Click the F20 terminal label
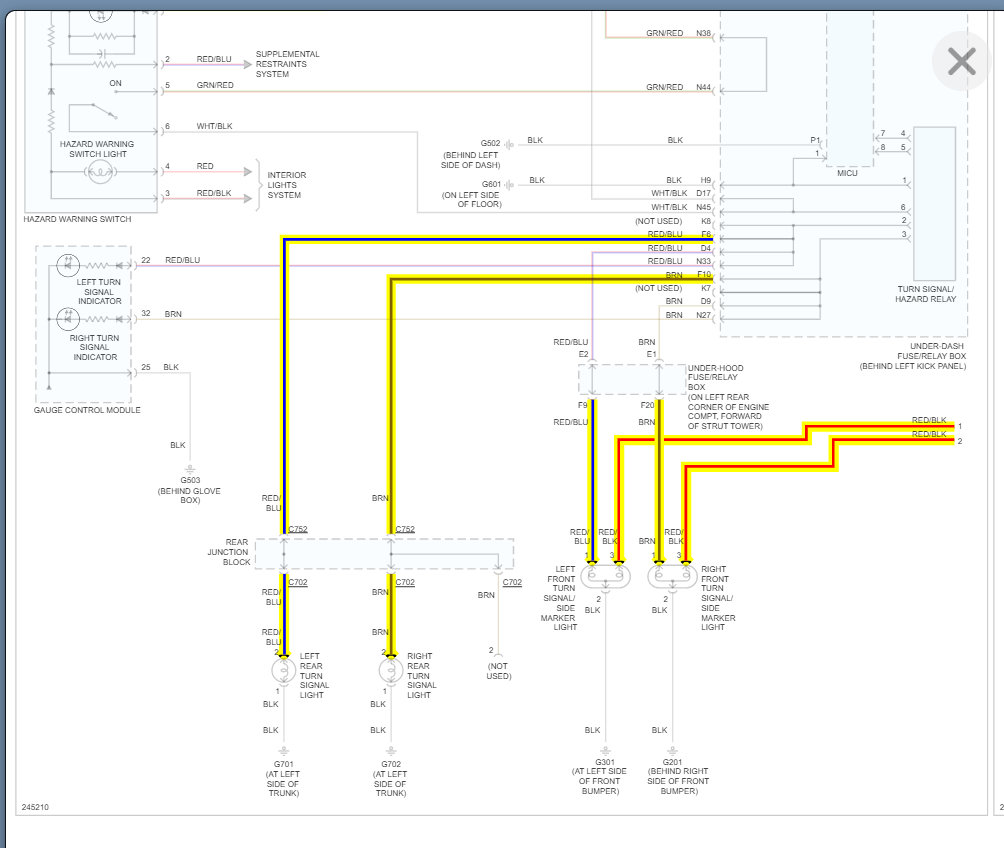The image size is (1004, 848). [647, 405]
